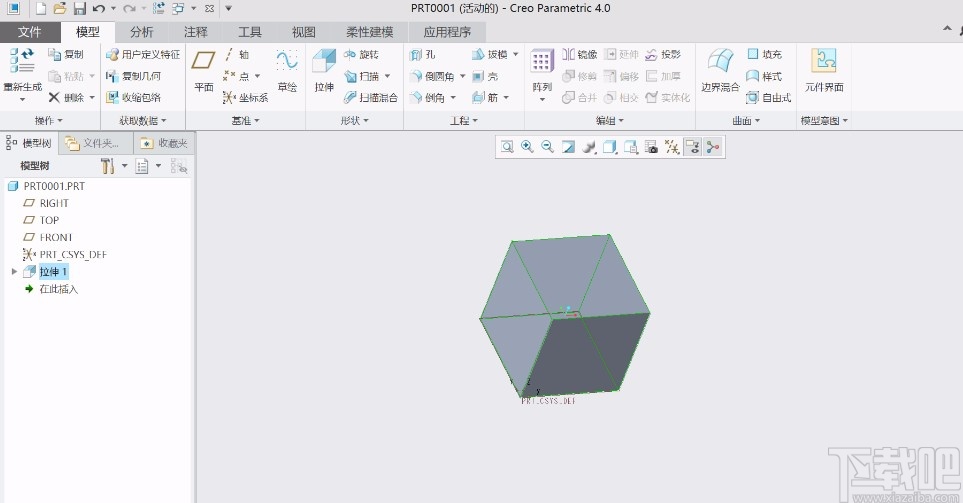Select the 轴 axis tool

pyautogui.click(x=236, y=54)
